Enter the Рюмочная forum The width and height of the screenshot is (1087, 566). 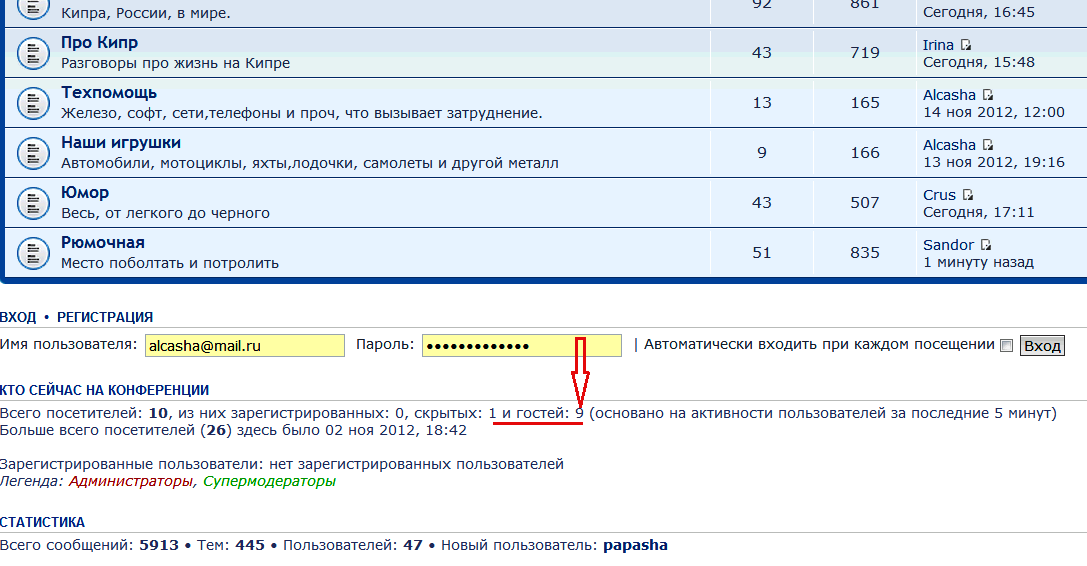click(x=102, y=243)
